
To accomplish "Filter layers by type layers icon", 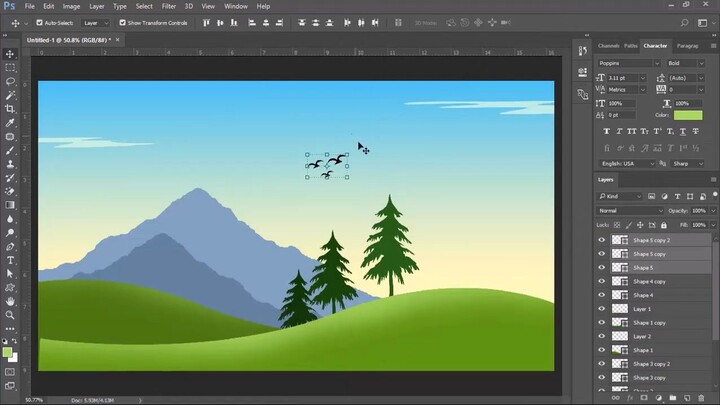I will point(677,197).
